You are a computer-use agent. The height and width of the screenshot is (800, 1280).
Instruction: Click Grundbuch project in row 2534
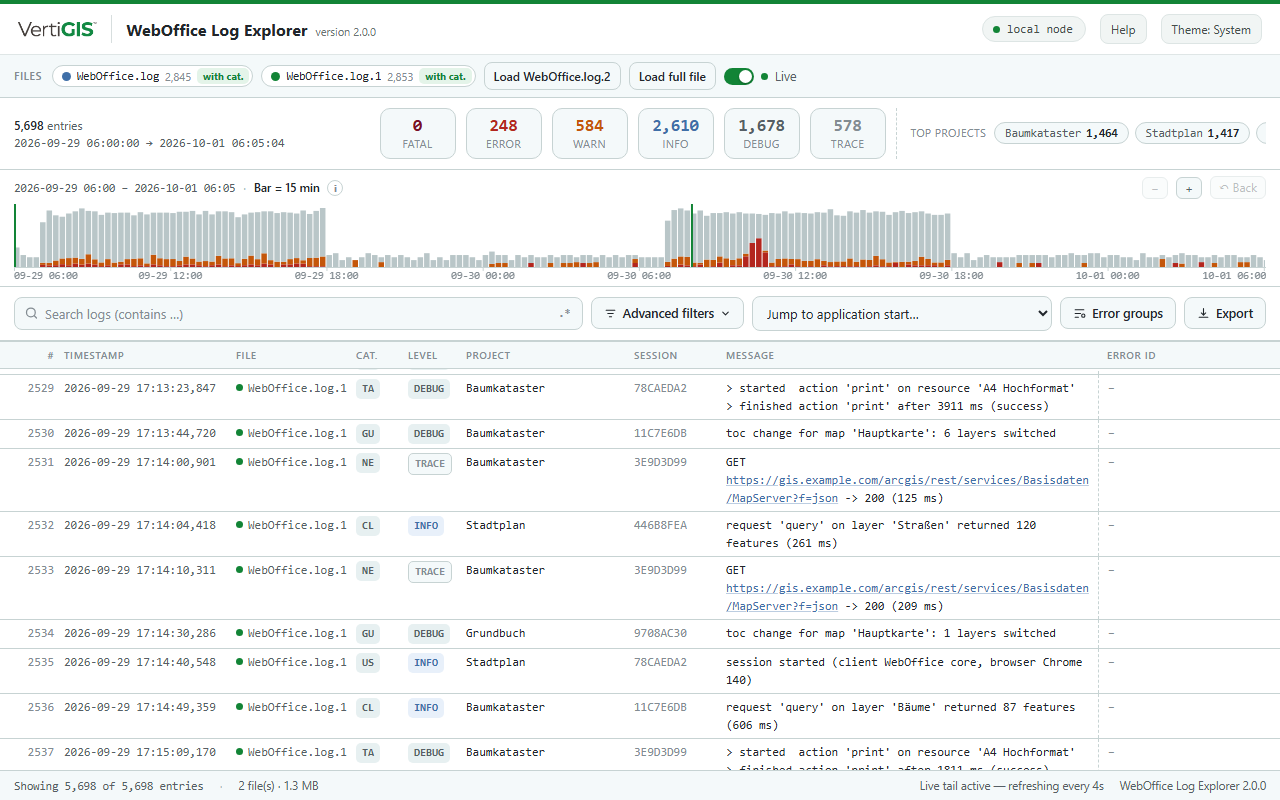[495, 633]
